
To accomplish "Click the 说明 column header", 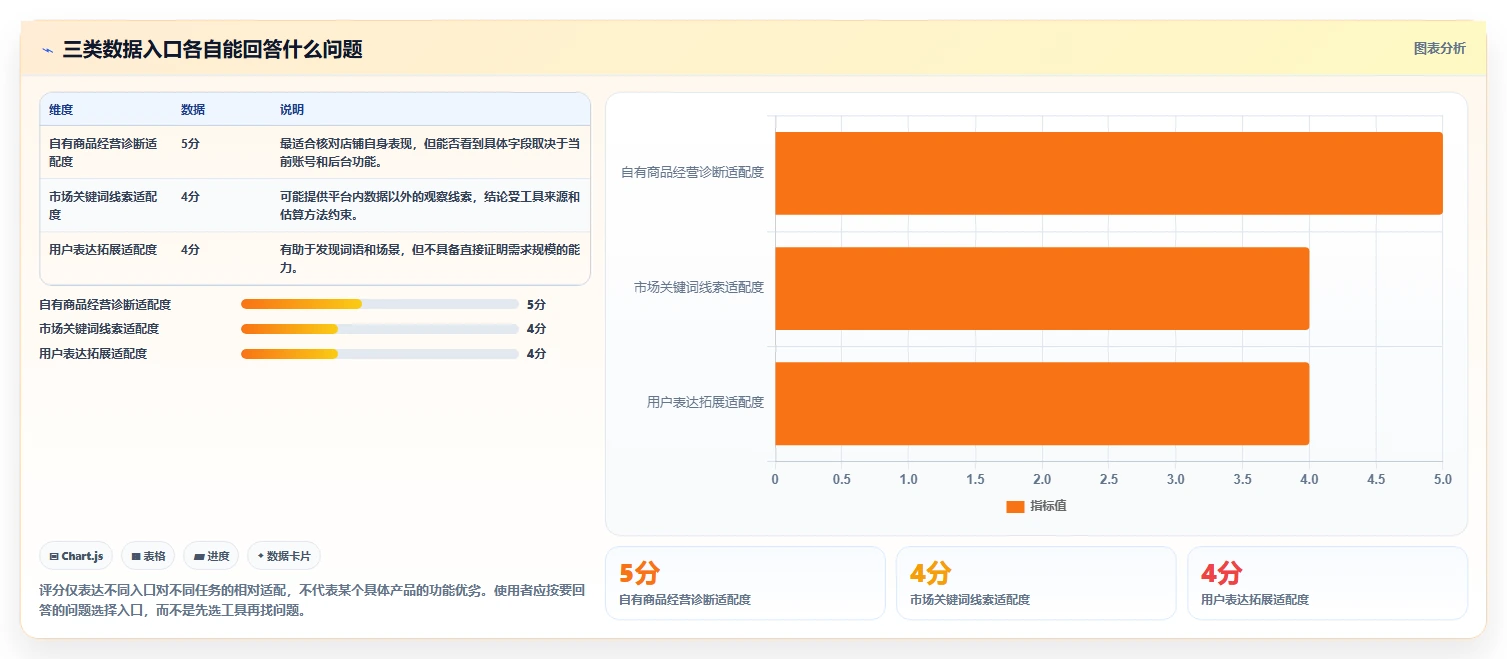I will tap(292, 109).
